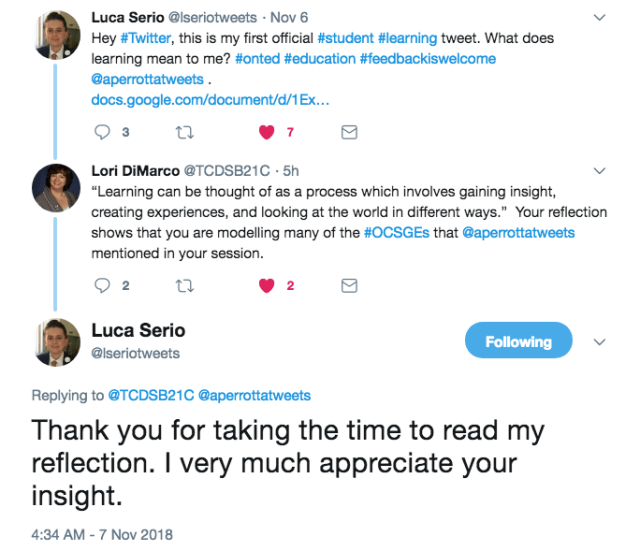Retweet Lori DiMarco's tweet
This screenshot has width=640, height=551.
coord(183,285)
